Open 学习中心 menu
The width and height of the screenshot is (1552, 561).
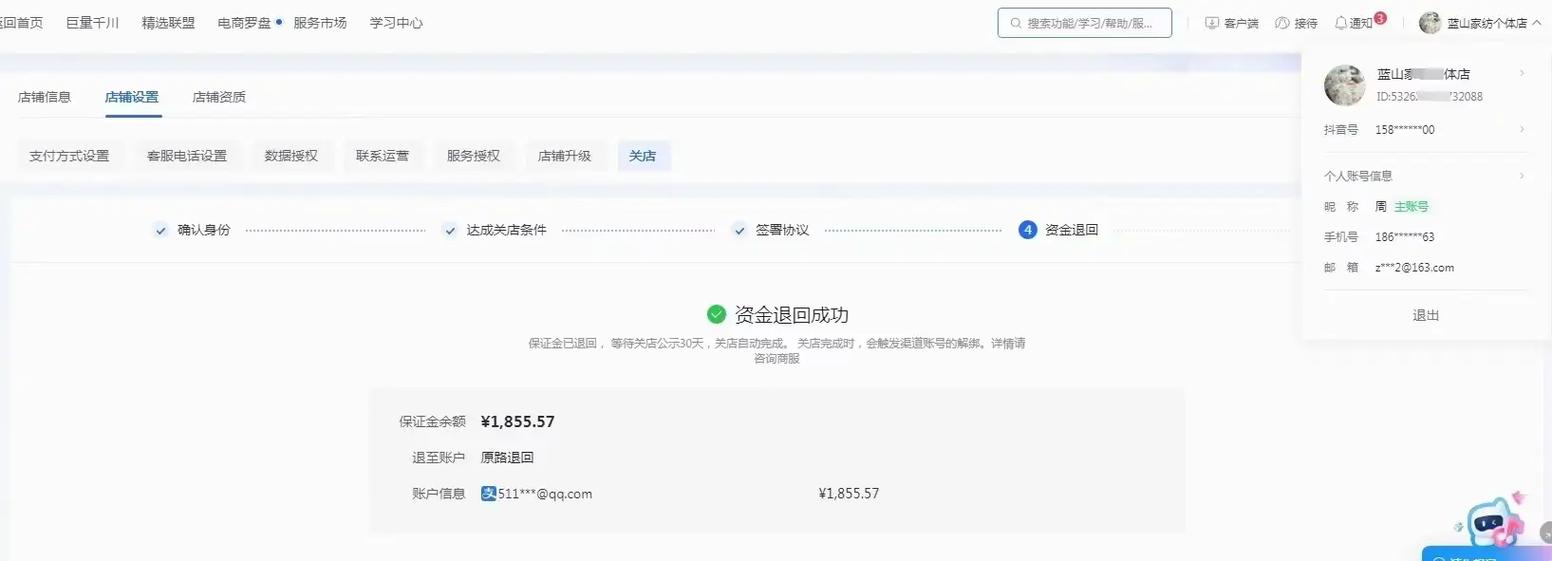(x=396, y=23)
